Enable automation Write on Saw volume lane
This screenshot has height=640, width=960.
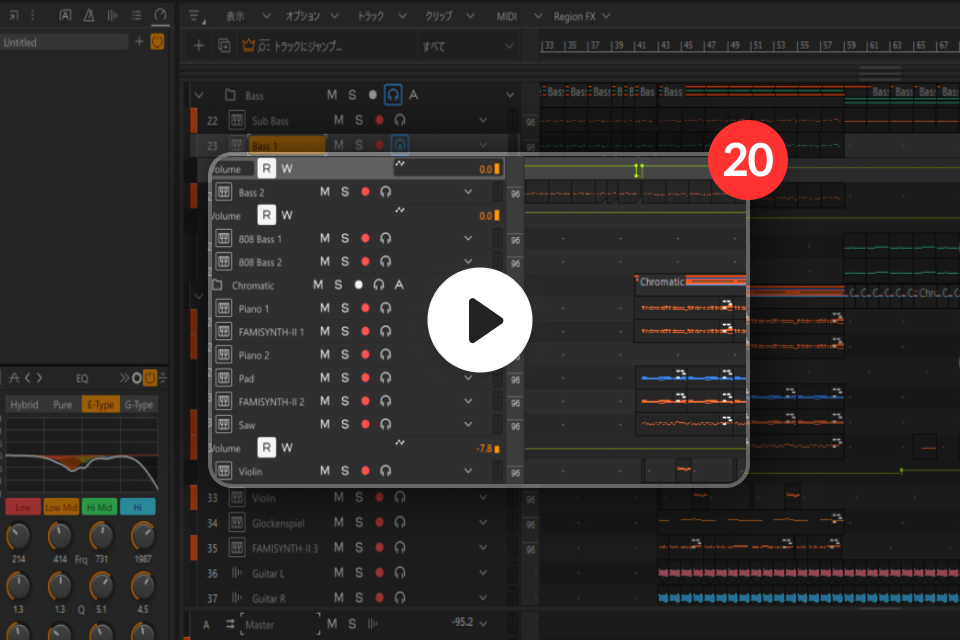click(287, 448)
